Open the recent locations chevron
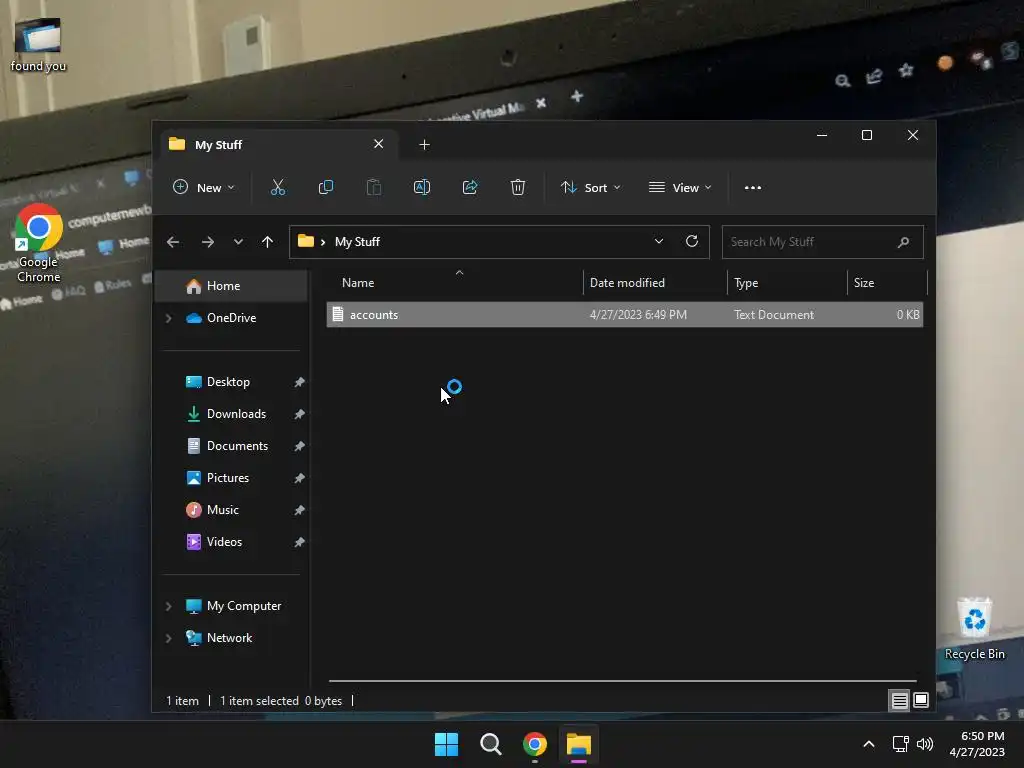The height and width of the screenshot is (768, 1024). click(238, 242)
